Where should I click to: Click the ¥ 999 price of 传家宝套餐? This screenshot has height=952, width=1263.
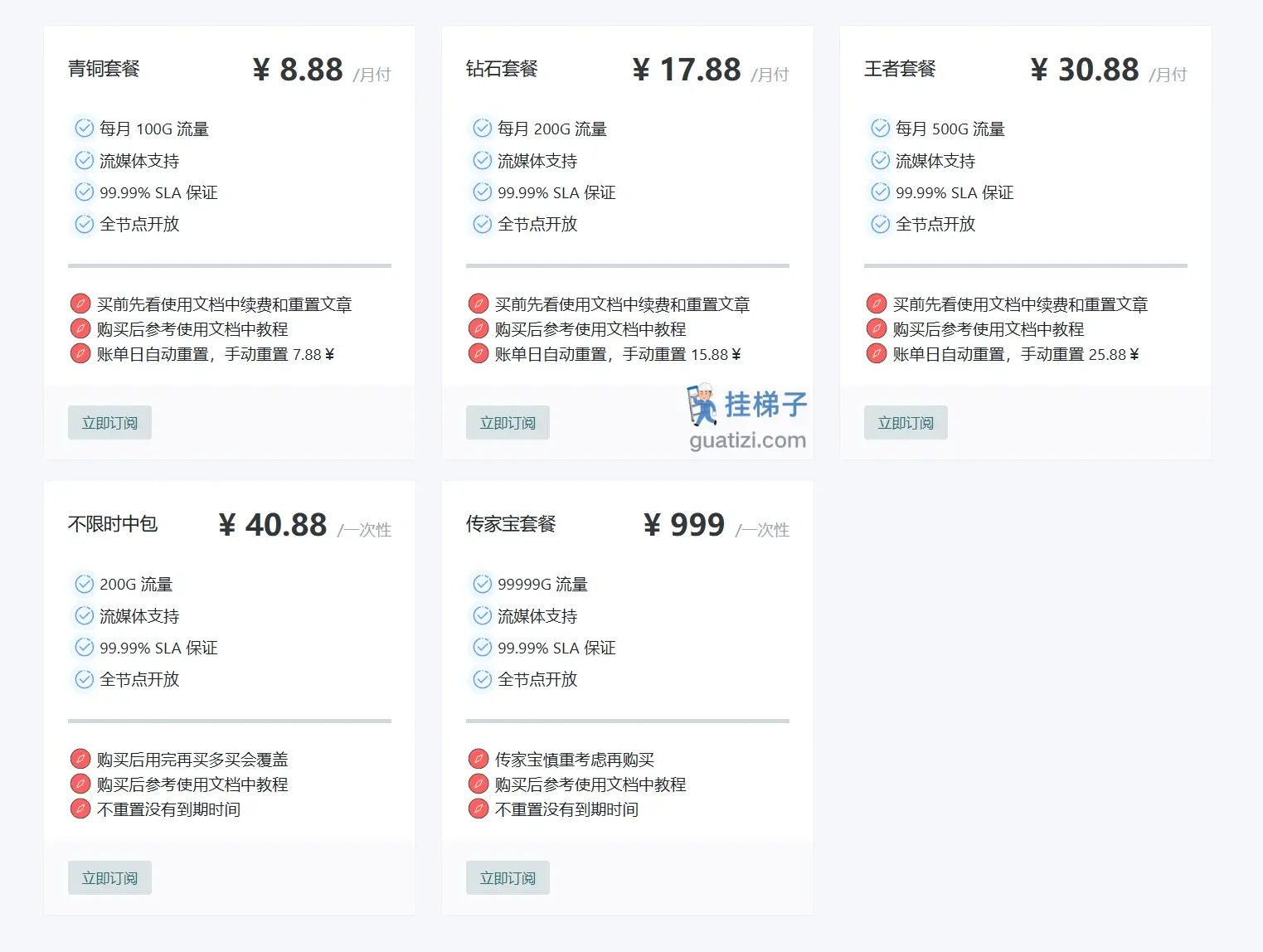tap(683, 524)
